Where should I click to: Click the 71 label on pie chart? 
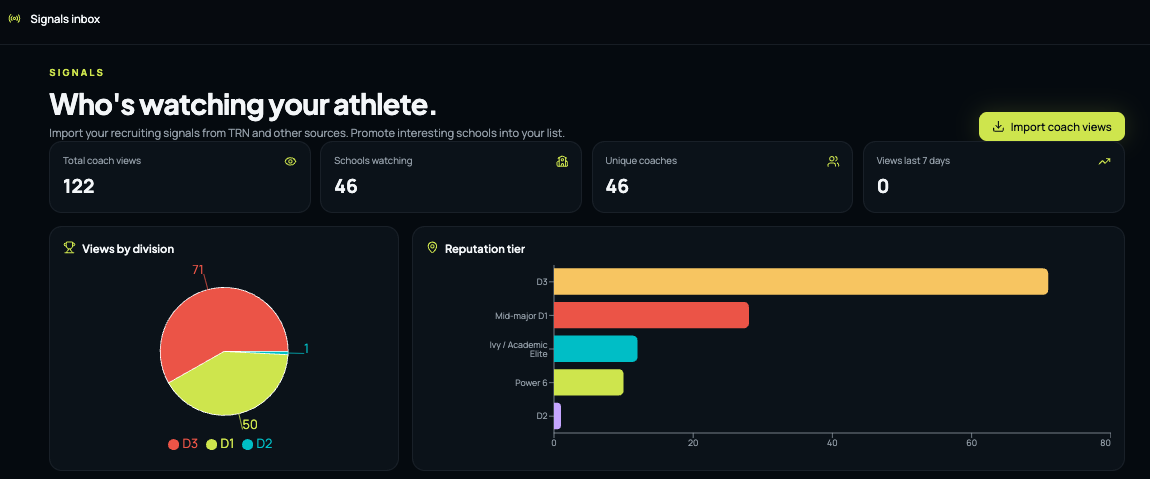click(x=197, y=269)
